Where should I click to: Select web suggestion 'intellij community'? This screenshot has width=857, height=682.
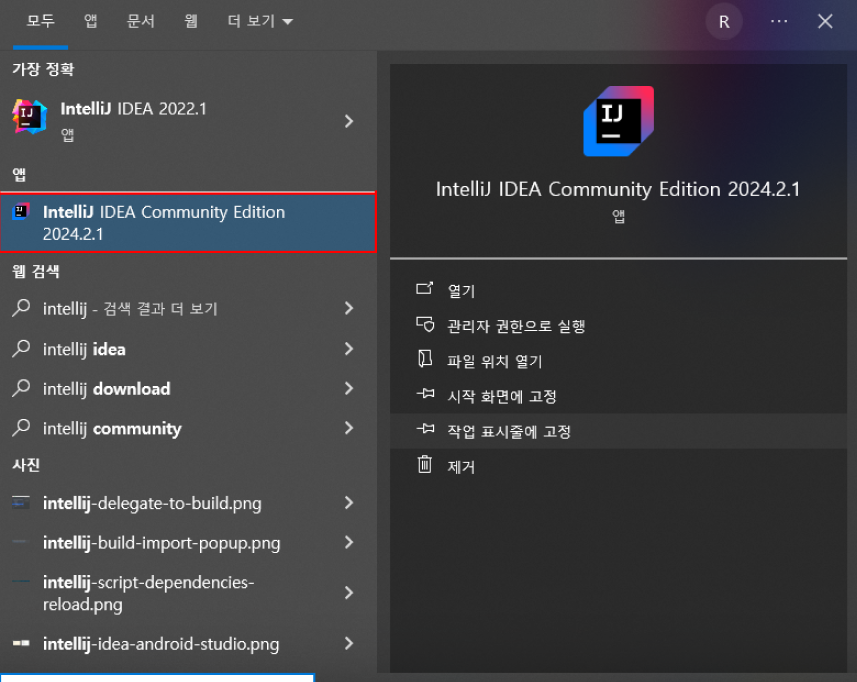188,428
